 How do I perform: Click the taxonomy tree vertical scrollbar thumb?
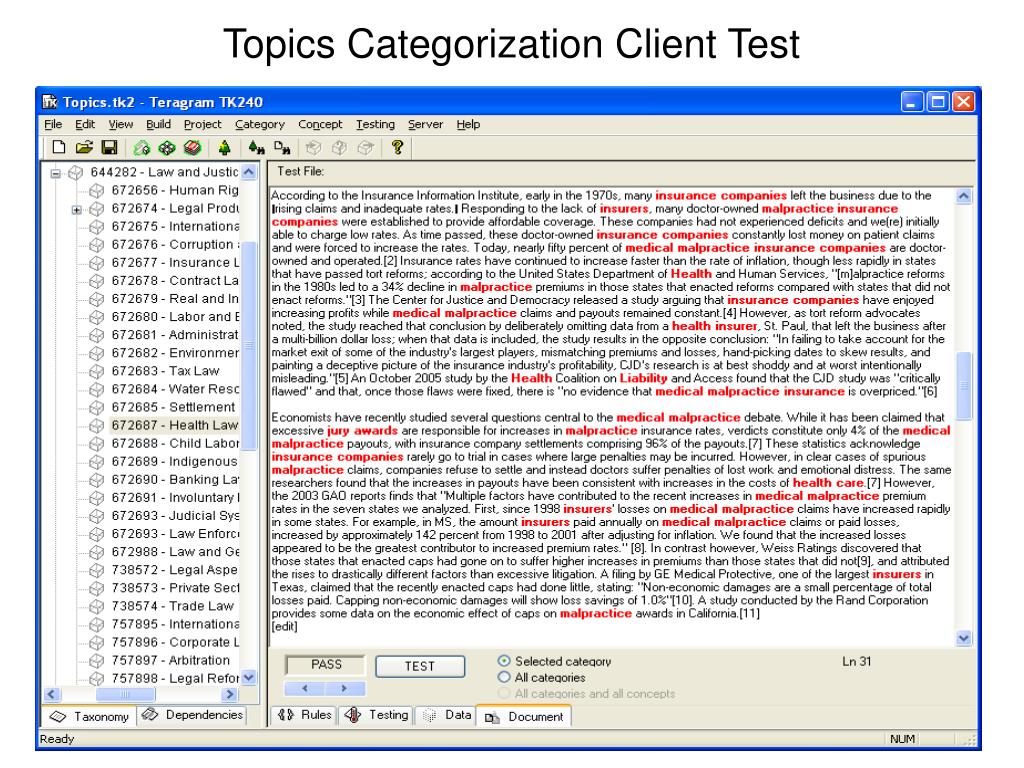coord(249,345)
